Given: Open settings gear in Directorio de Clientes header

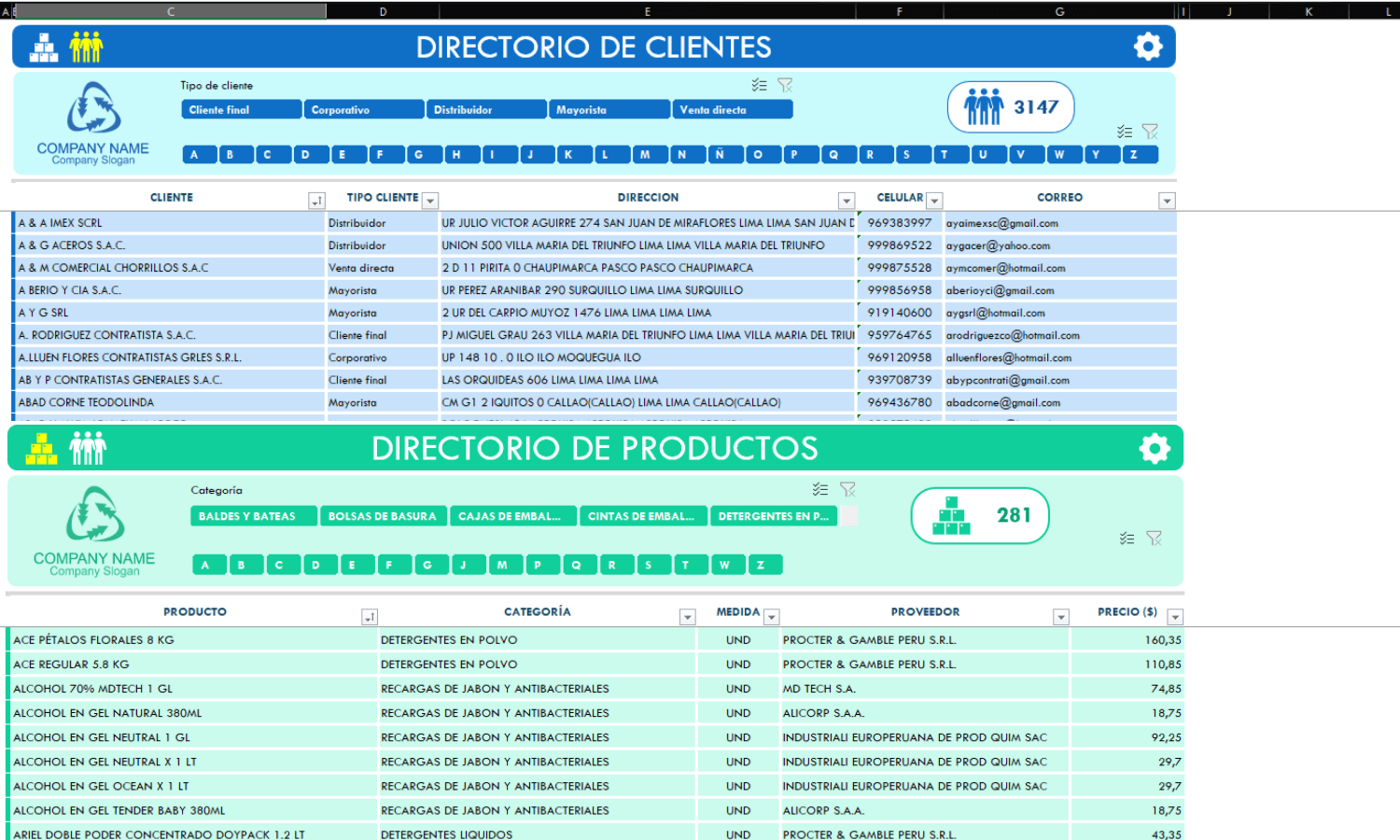Looking at the screenshot, I should (x=1148, y=47).
